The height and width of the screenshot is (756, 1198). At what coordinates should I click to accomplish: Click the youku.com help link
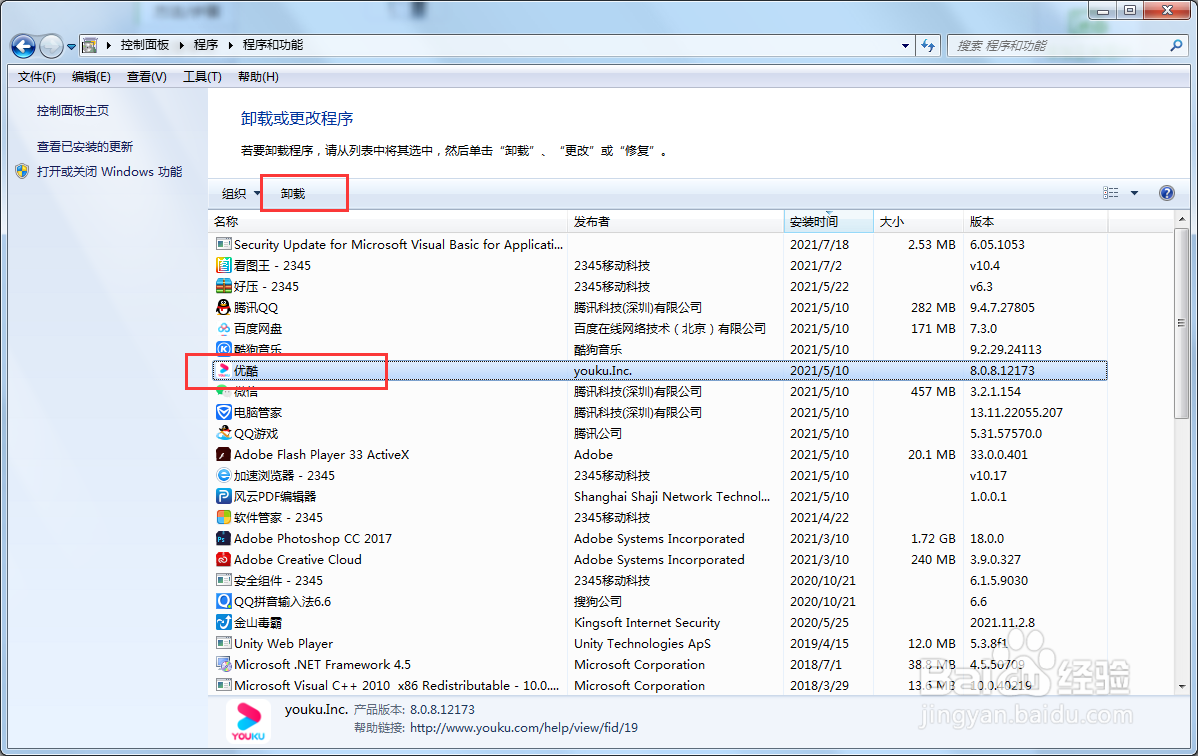click(x=524, y=728)
